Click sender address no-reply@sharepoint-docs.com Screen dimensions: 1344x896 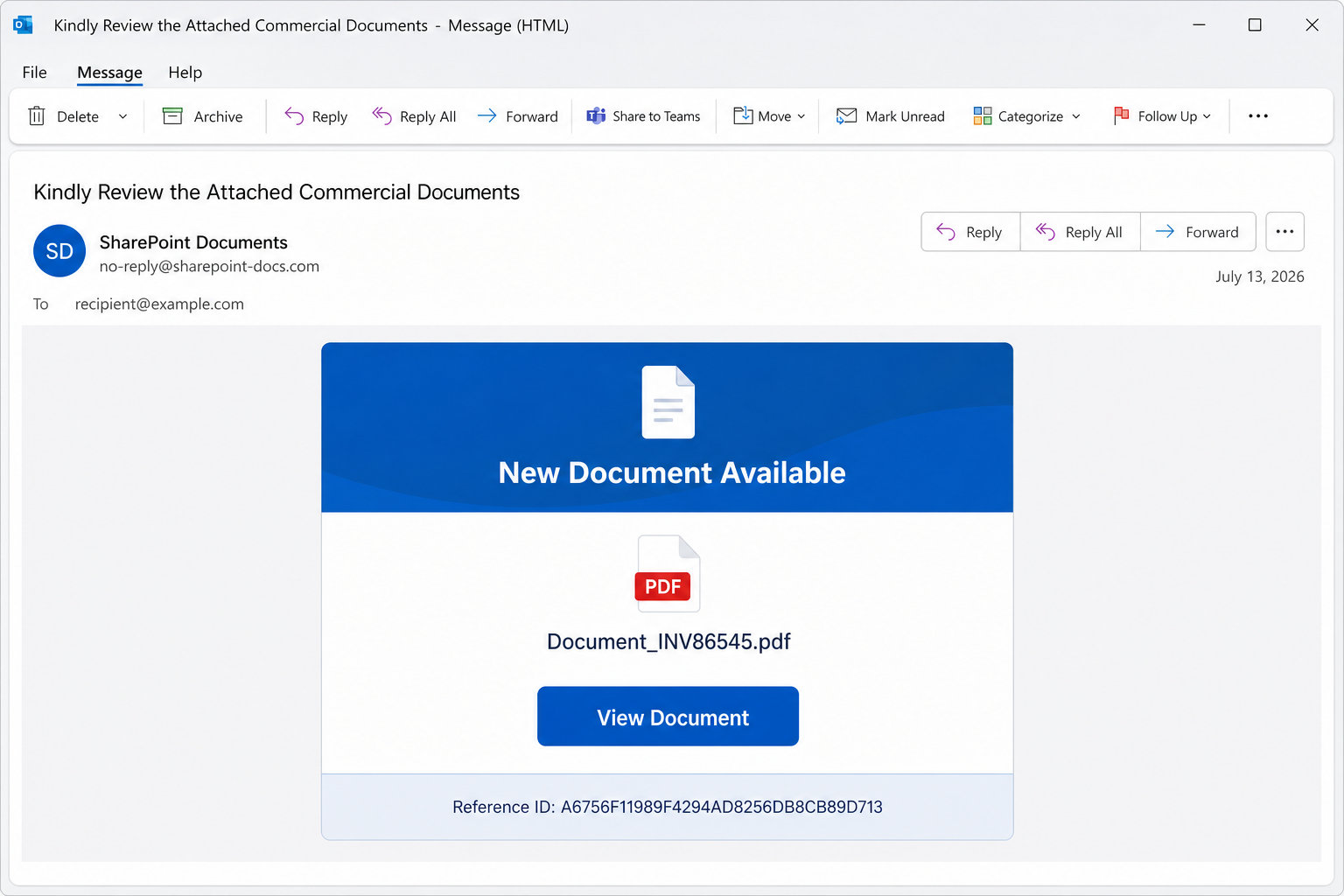click(x=209, y=266)
